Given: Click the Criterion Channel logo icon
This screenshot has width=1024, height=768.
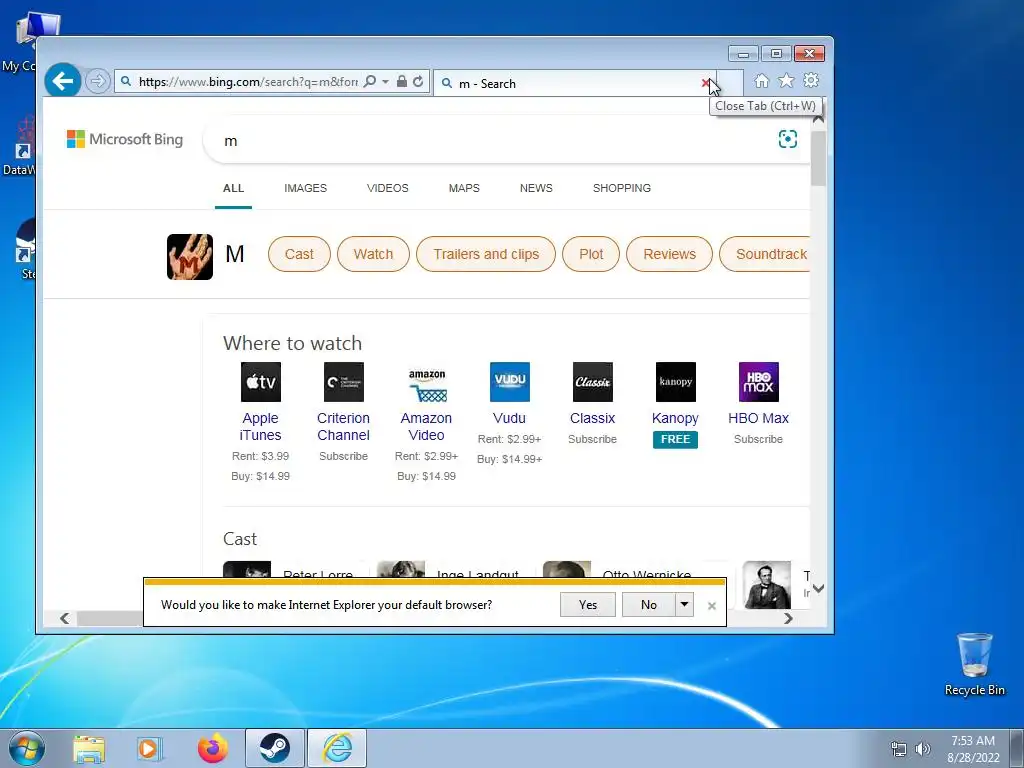Looking at the screenshot, I should click(x=344, y=382).
